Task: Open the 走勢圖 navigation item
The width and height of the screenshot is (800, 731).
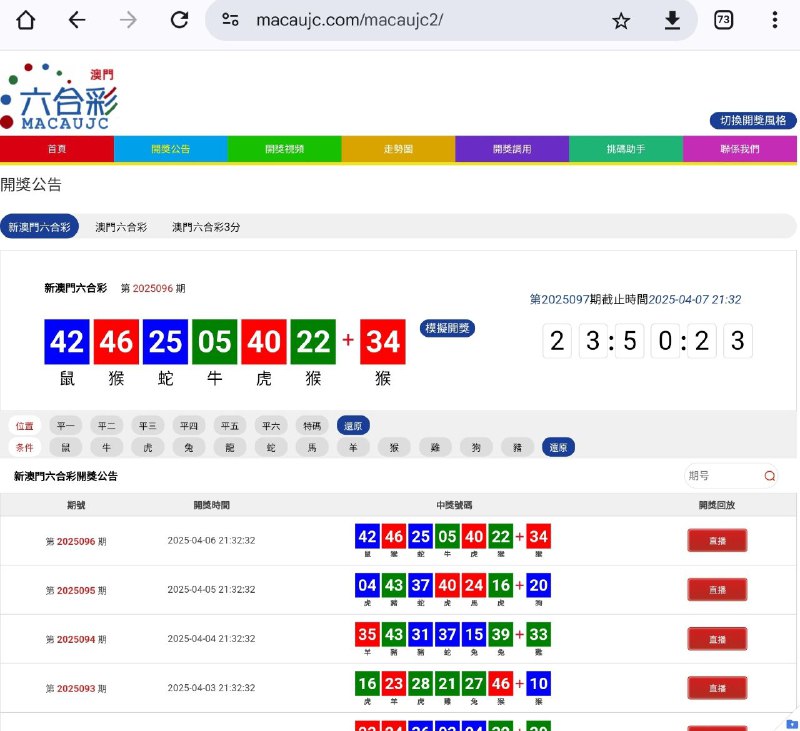Action: tap(398, 149)
